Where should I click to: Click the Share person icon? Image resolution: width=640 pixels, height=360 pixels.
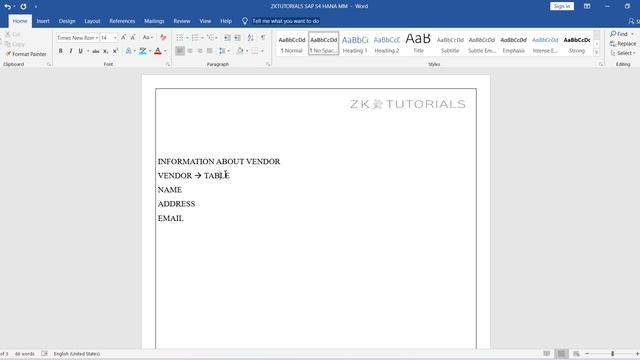tap(631, 21)
